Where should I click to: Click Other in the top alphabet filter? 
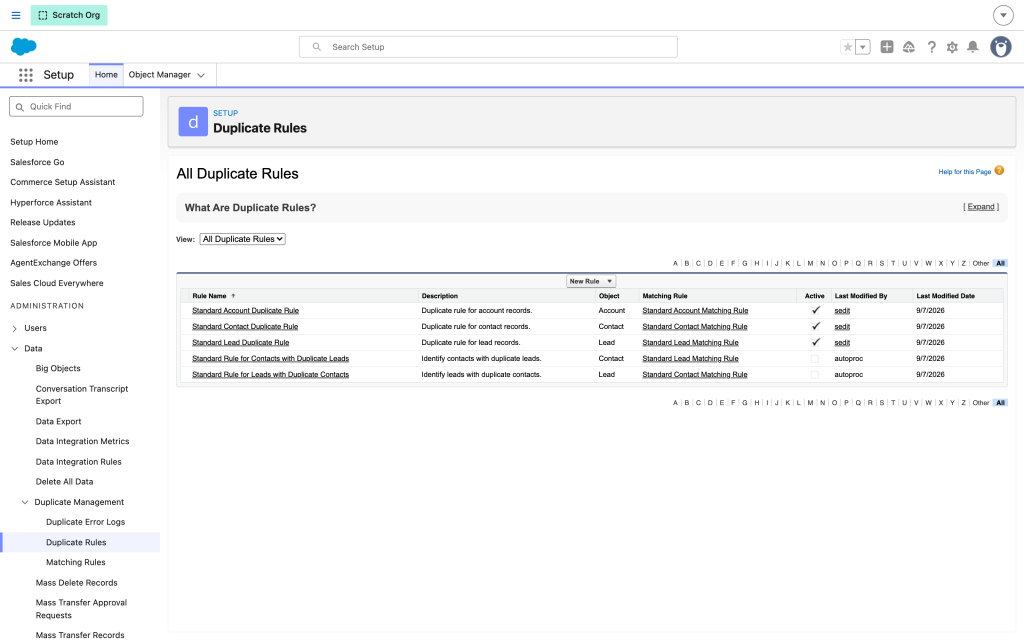tap(980, 264)
